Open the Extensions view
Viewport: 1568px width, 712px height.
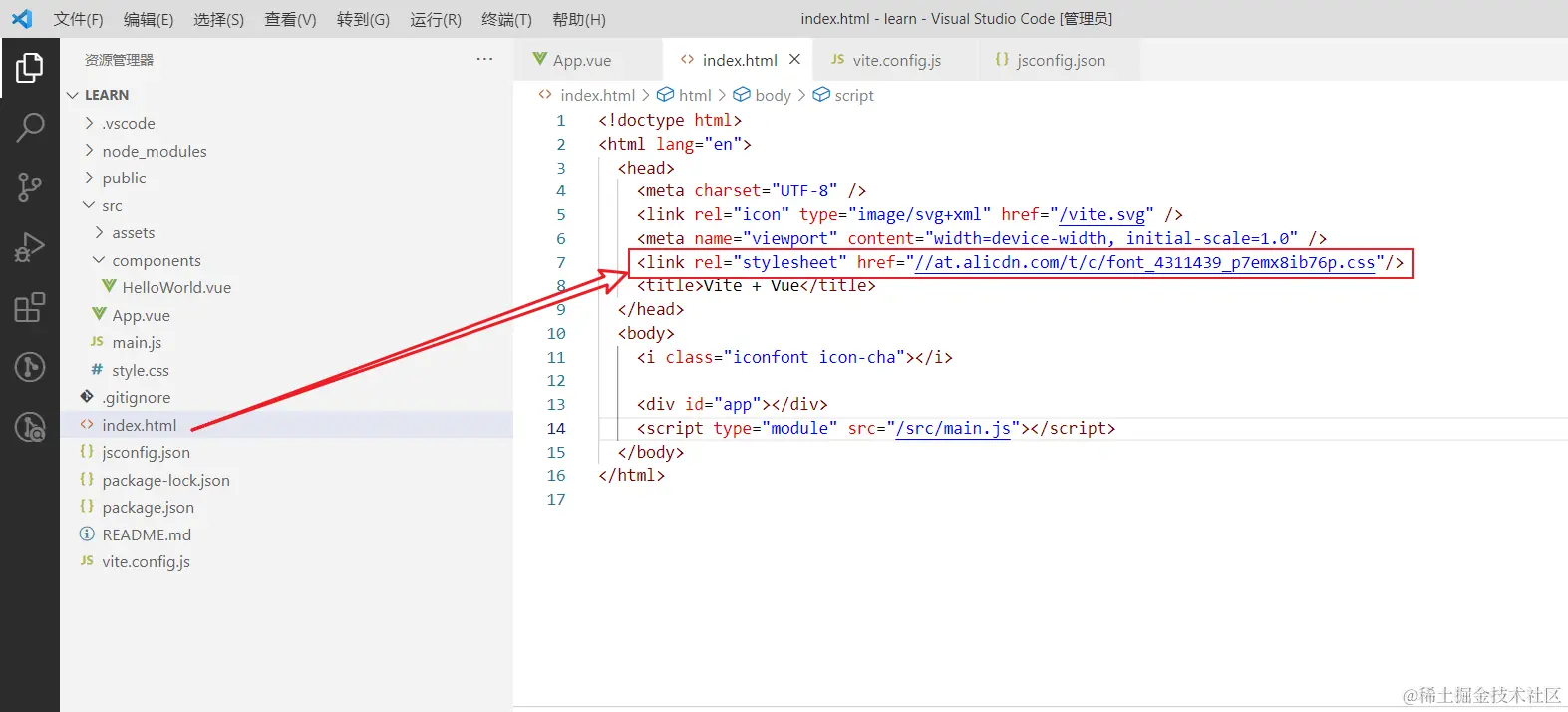tap(30, 307)
